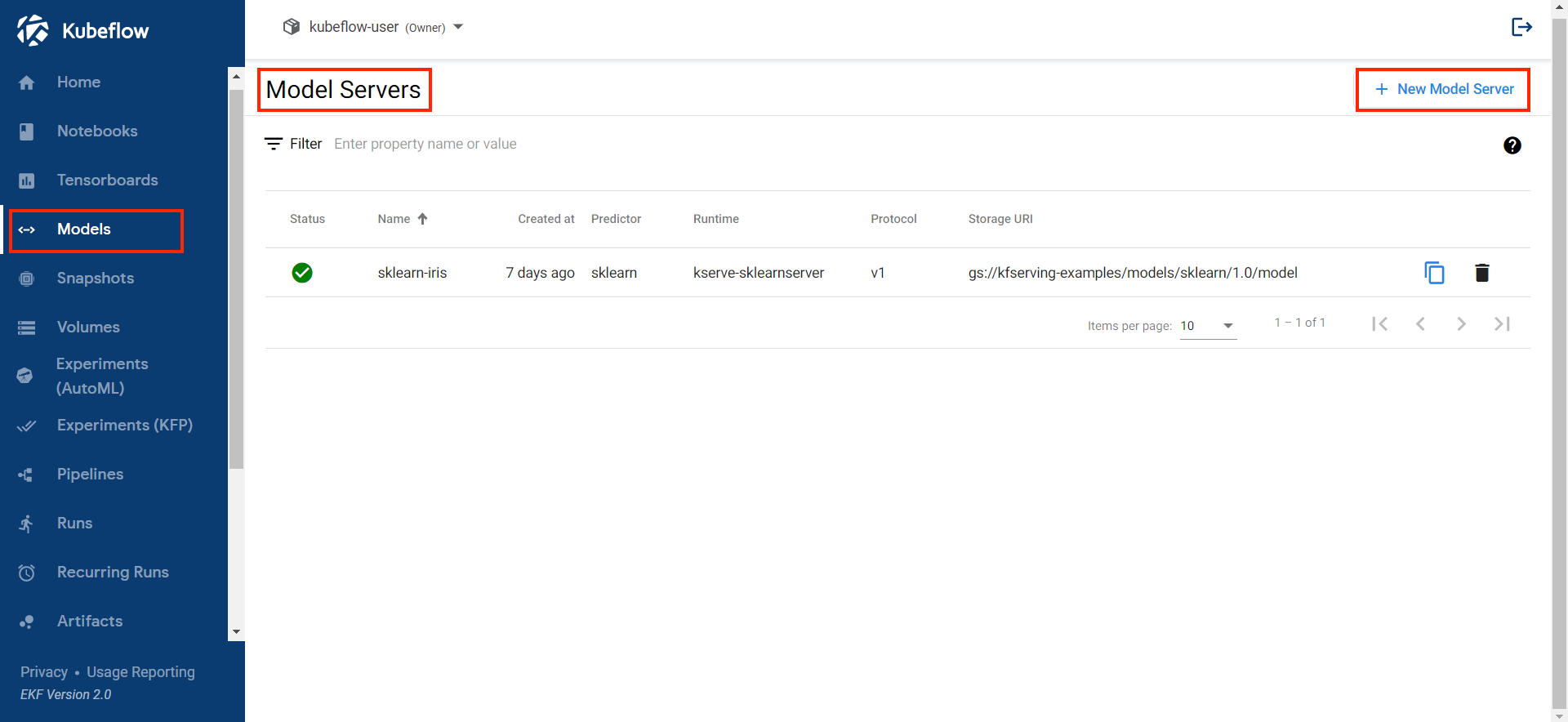Sort the table by Name column
Screen dimensions: 1568x722
tap(403, 219)
